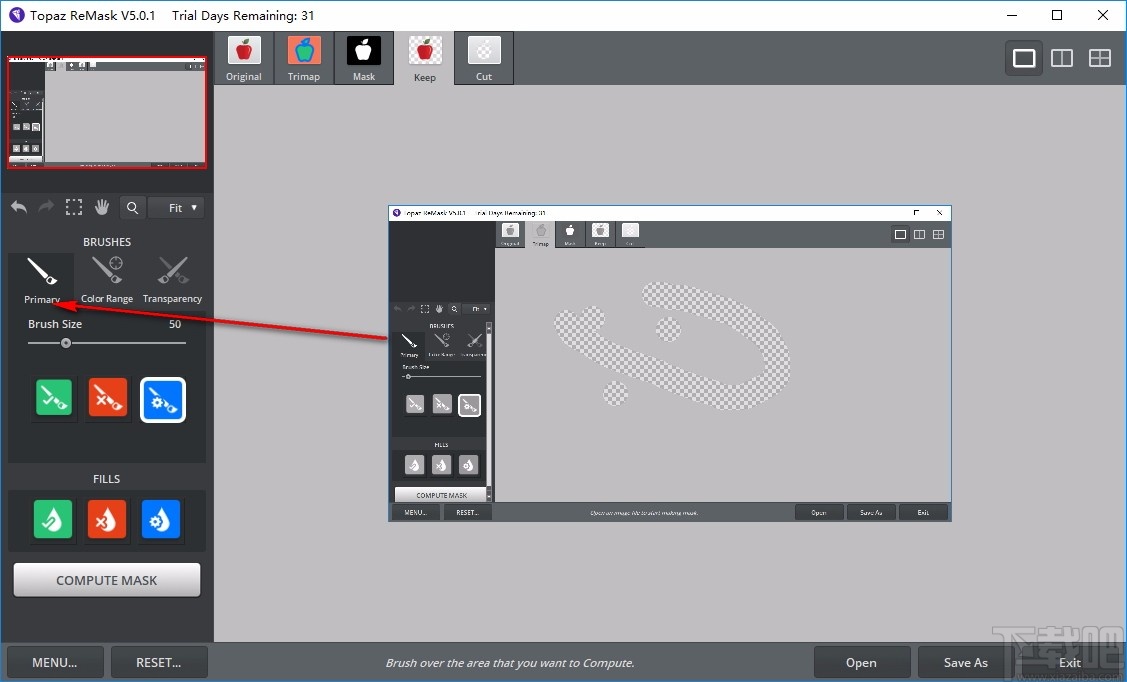The width and height of the screenshot is (1127, 682).
Task: Select the red cut brush
Action: click(x=108, y=397)
